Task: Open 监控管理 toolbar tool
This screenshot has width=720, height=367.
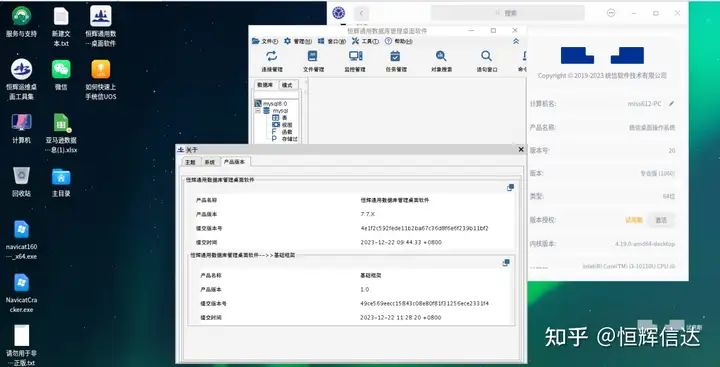Action: [x=355, y=62]
